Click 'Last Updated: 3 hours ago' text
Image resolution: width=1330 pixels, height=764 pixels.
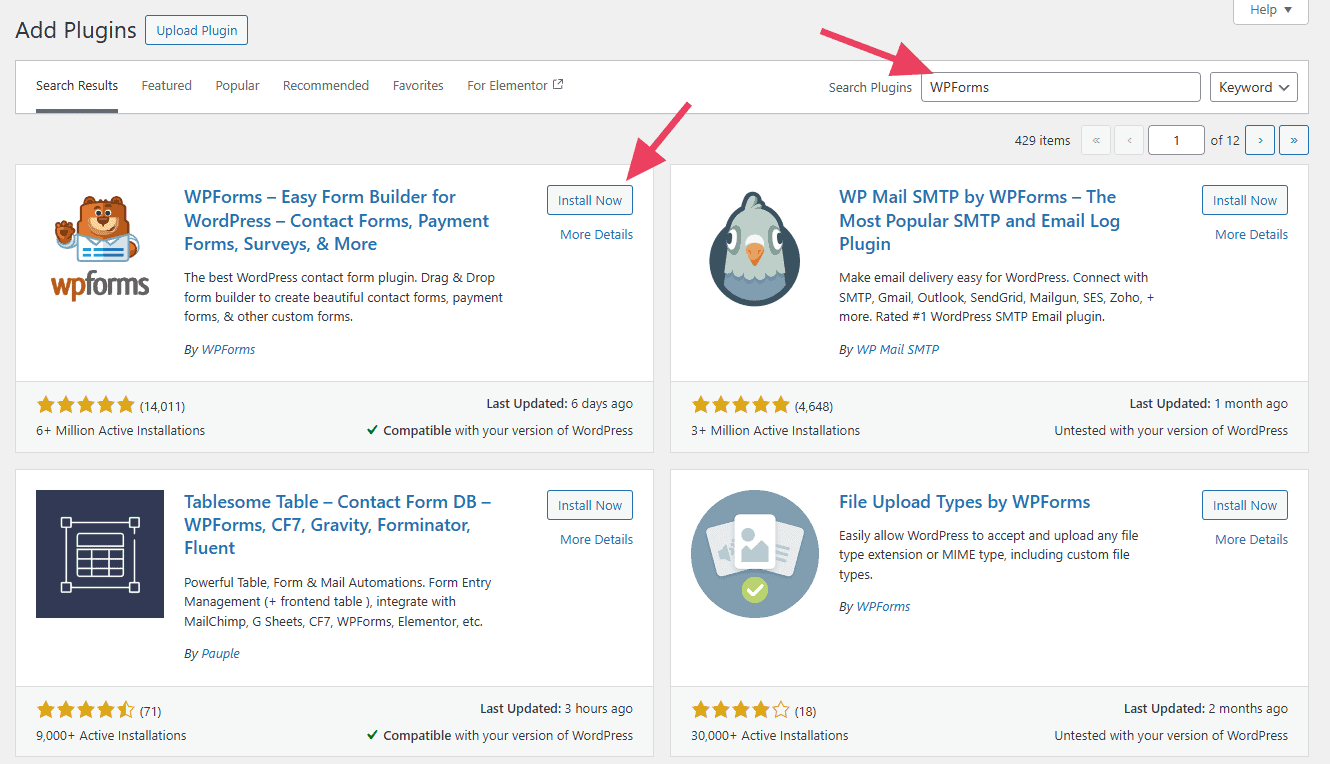[556, 709]
